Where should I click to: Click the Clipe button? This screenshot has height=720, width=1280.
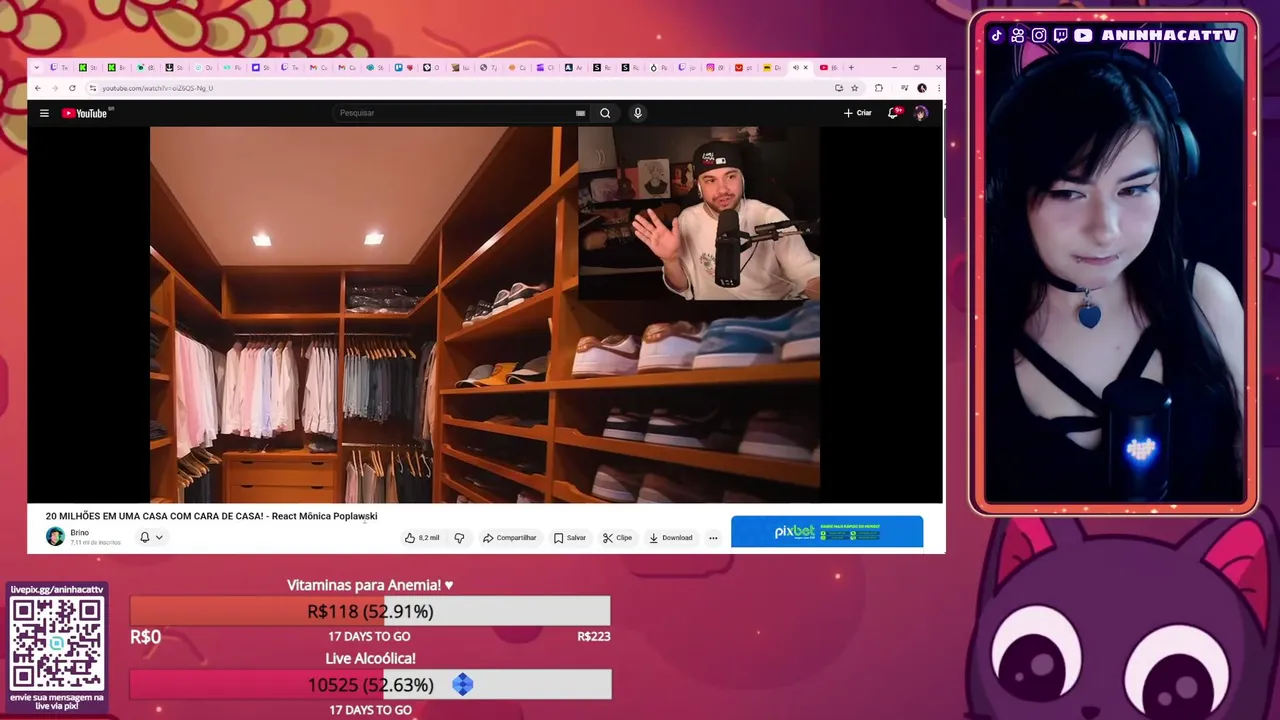click(x=617, y=538)
